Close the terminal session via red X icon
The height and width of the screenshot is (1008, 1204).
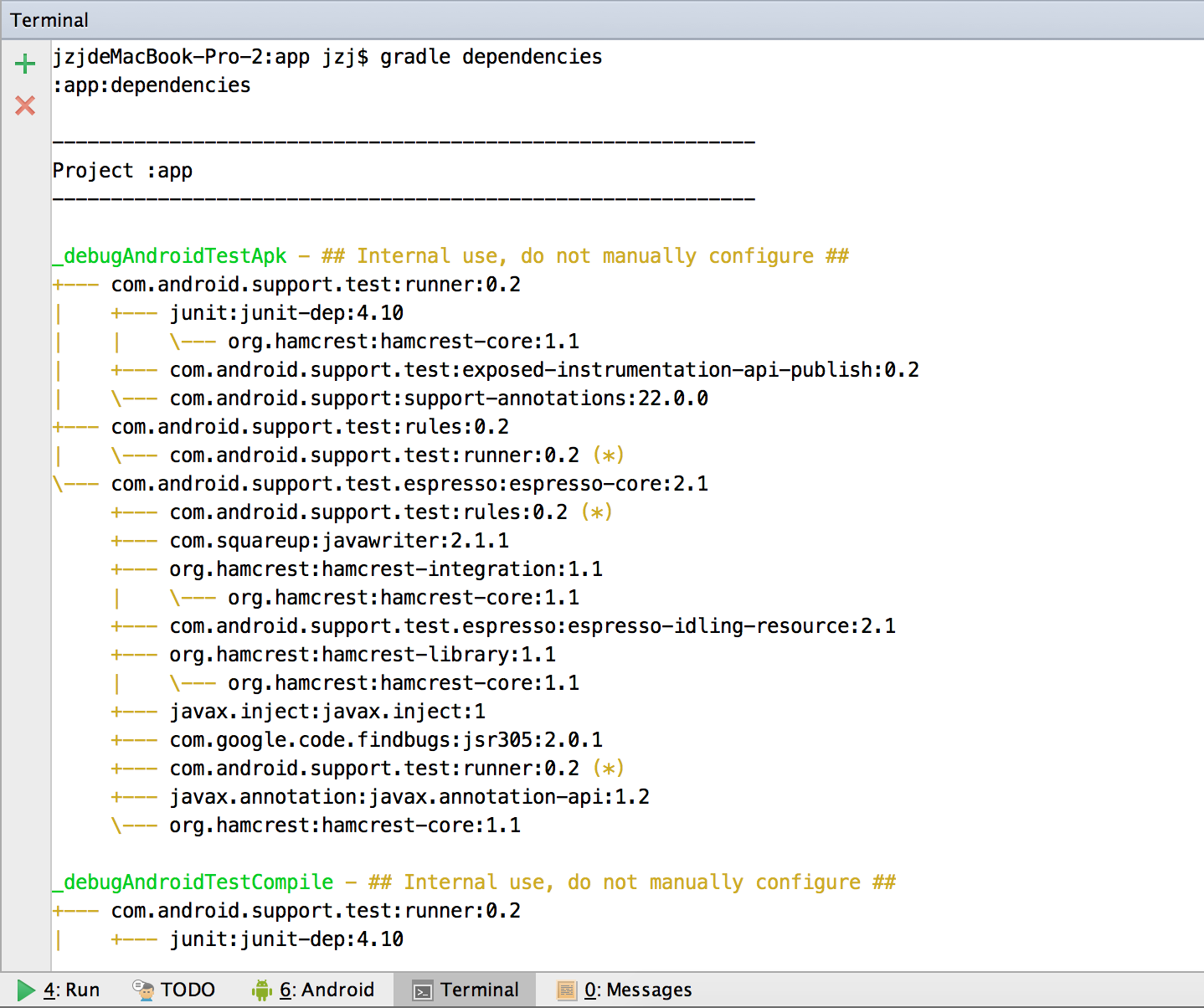pos(24,105)
